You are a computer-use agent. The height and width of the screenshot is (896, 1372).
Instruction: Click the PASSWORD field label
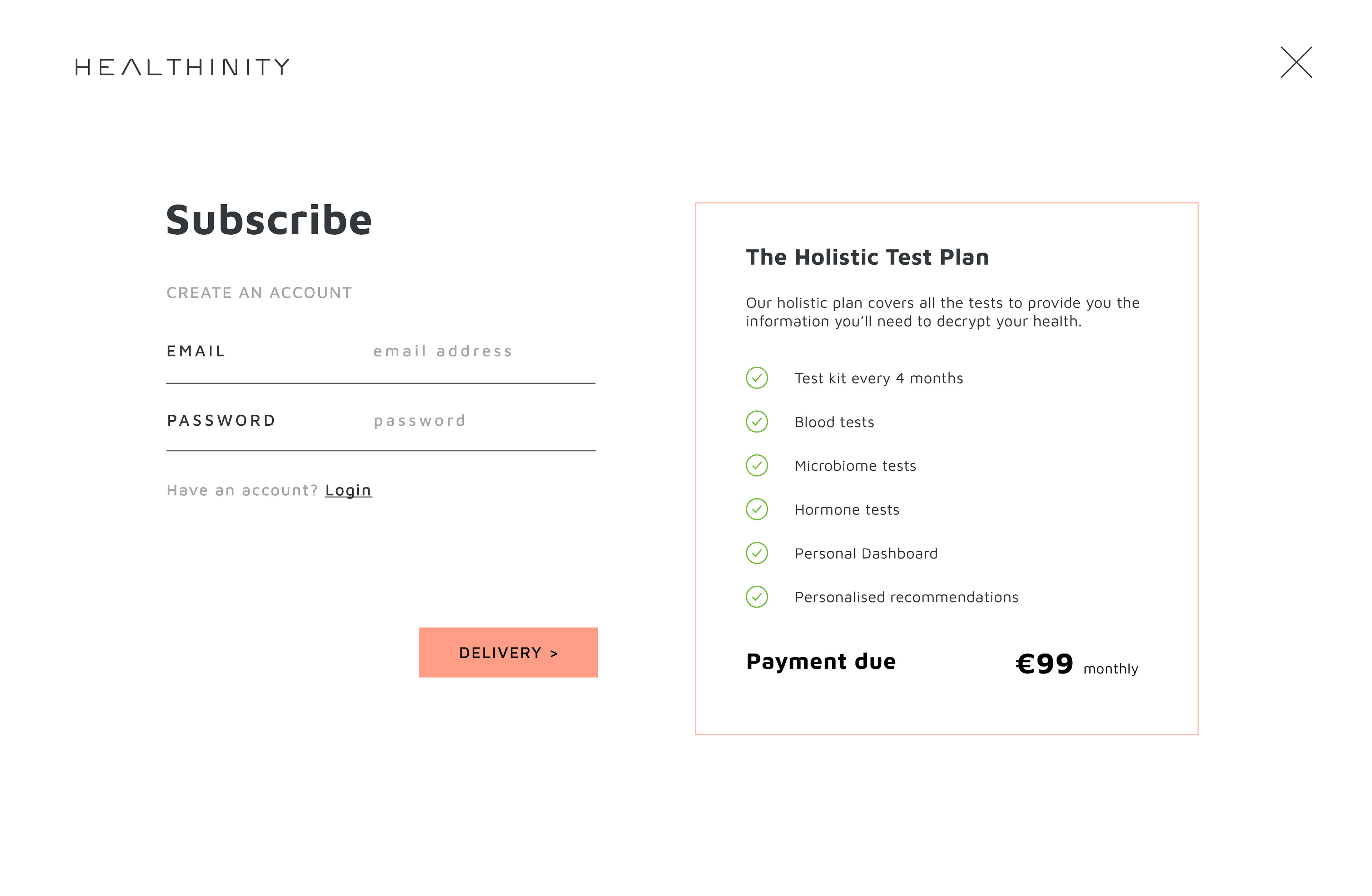click(x=222, y=421)
